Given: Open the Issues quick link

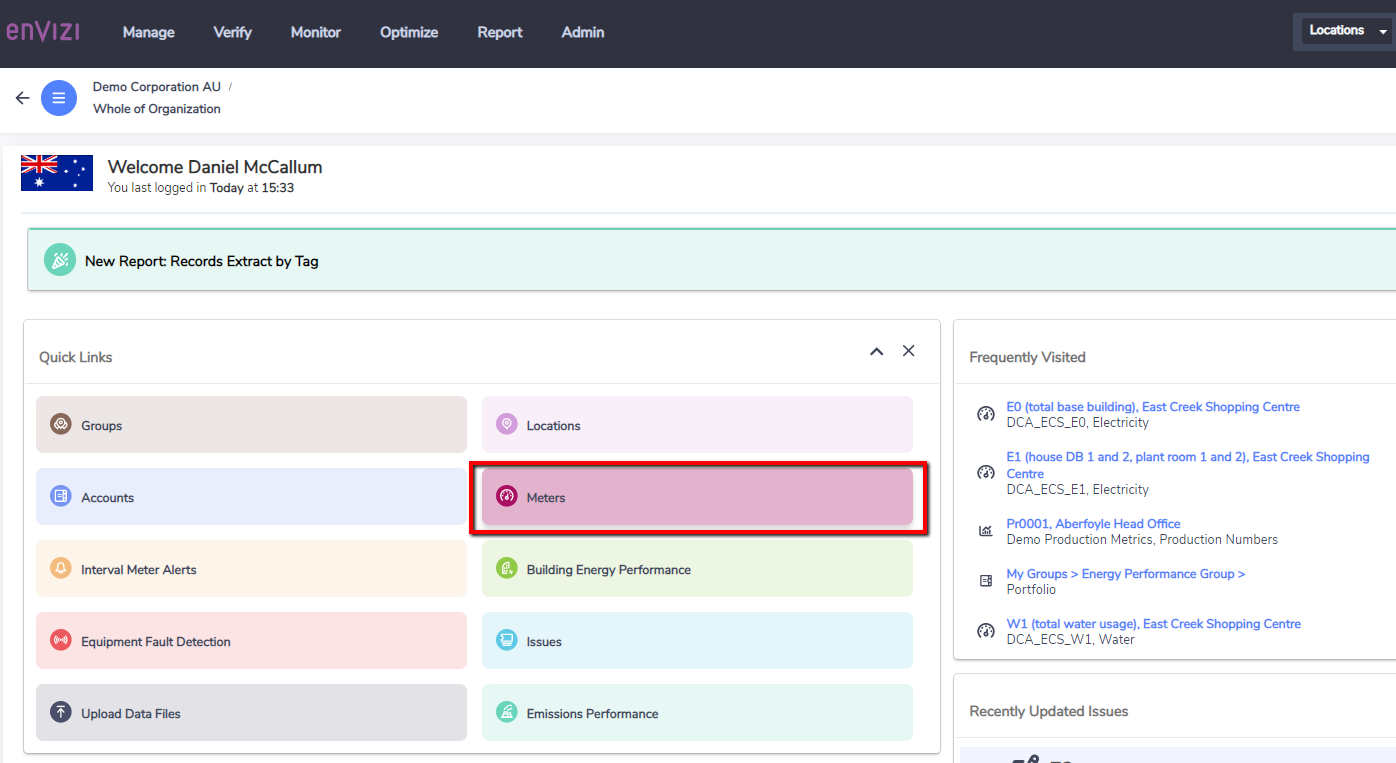Looking at the screenshot, I should [x=697, y=641].
